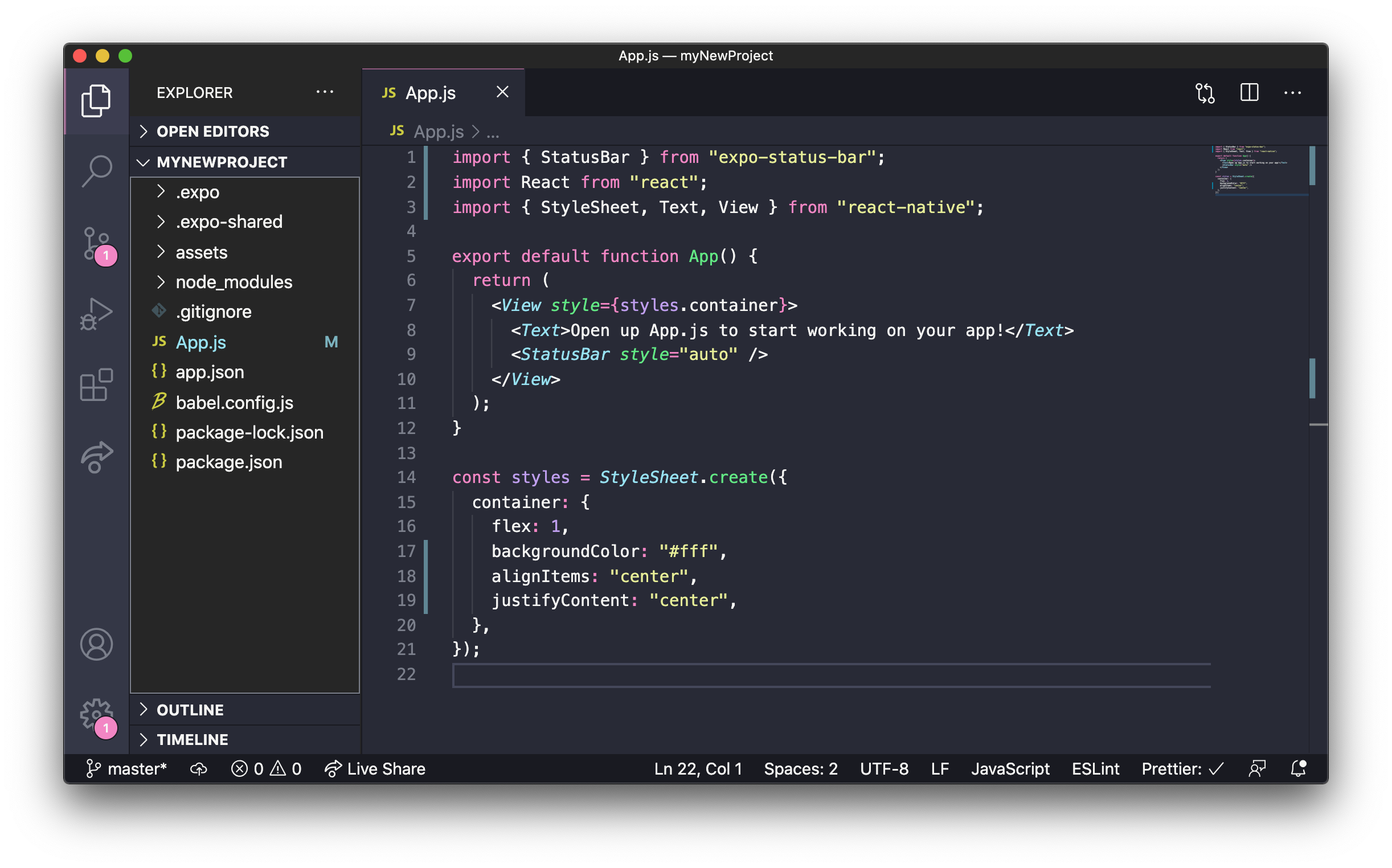Open editor More Actions ellipsis
Image resolution: width=1392 pixels, height=868 pixels.
(x=1292, y=92)
